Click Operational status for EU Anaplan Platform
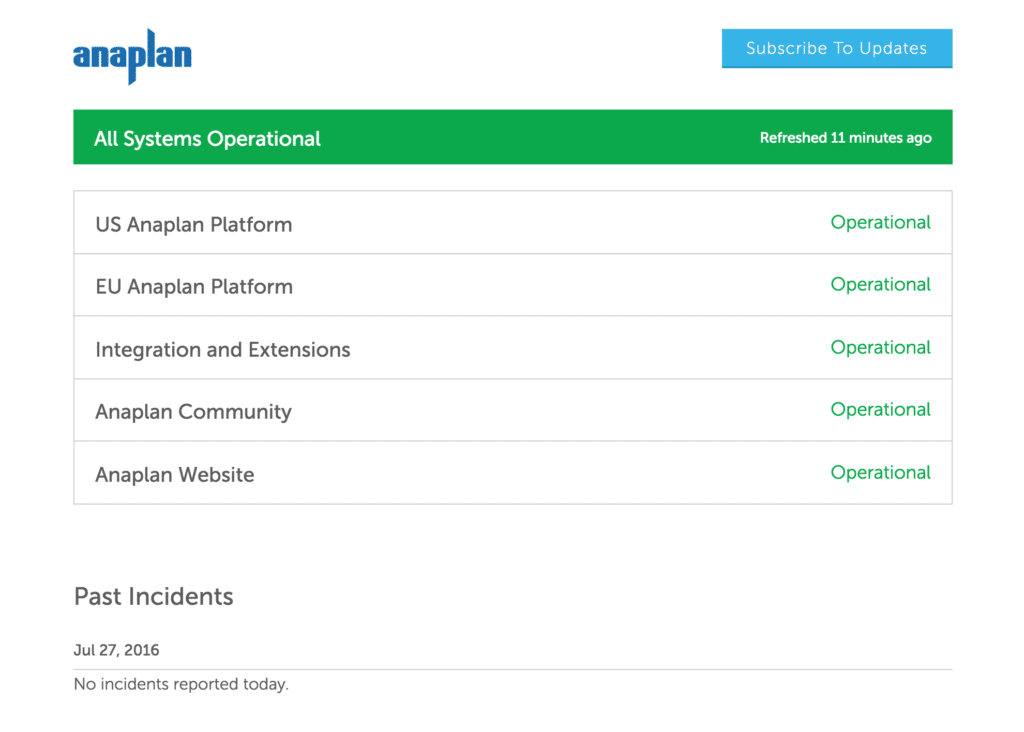Image resolution: width=1024 pixels, height=732 pixels. click(x=880, y=285)
